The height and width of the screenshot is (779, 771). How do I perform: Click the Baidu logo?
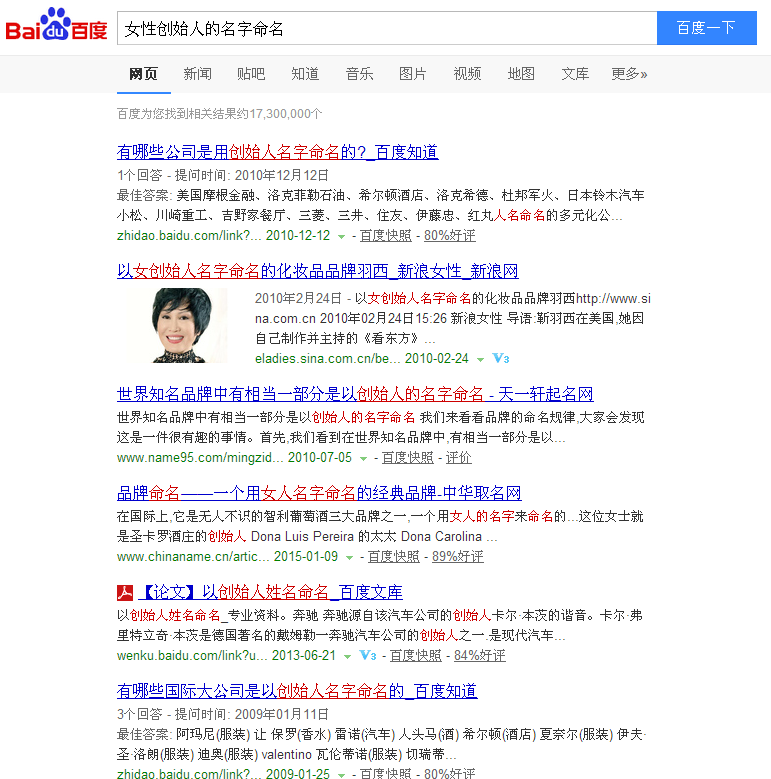56,24
